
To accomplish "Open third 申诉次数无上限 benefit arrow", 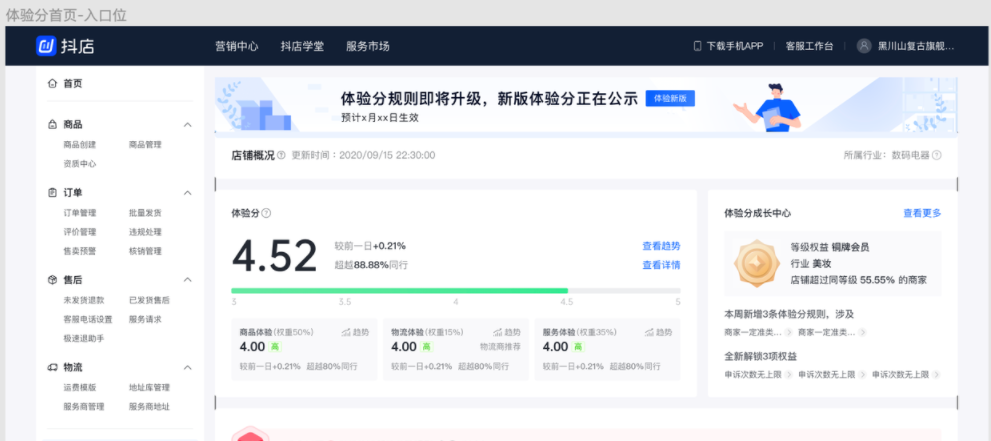I will click(936, 375).
